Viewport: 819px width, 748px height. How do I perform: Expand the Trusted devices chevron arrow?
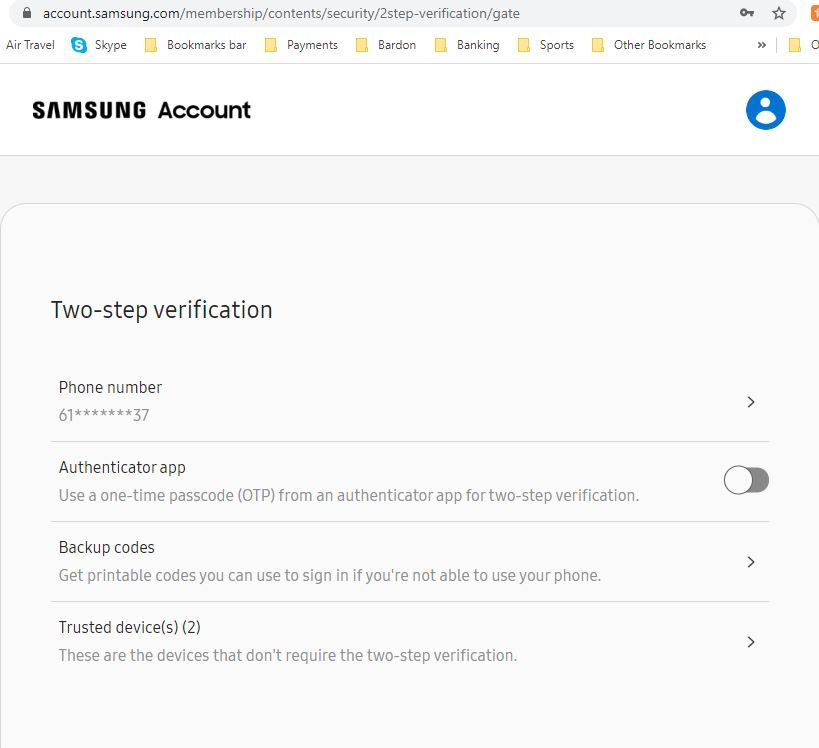pos(751,642)
